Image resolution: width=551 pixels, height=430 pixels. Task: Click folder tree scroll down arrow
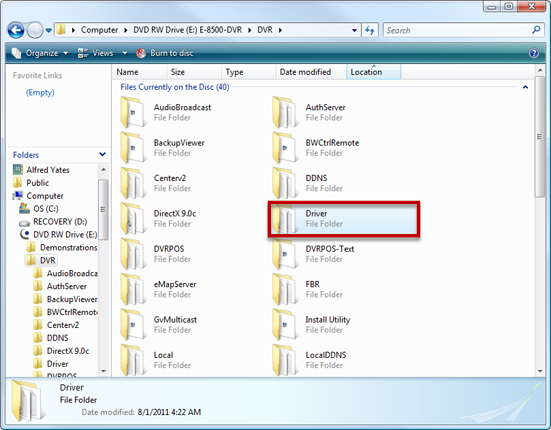click(x=103, y=371)
